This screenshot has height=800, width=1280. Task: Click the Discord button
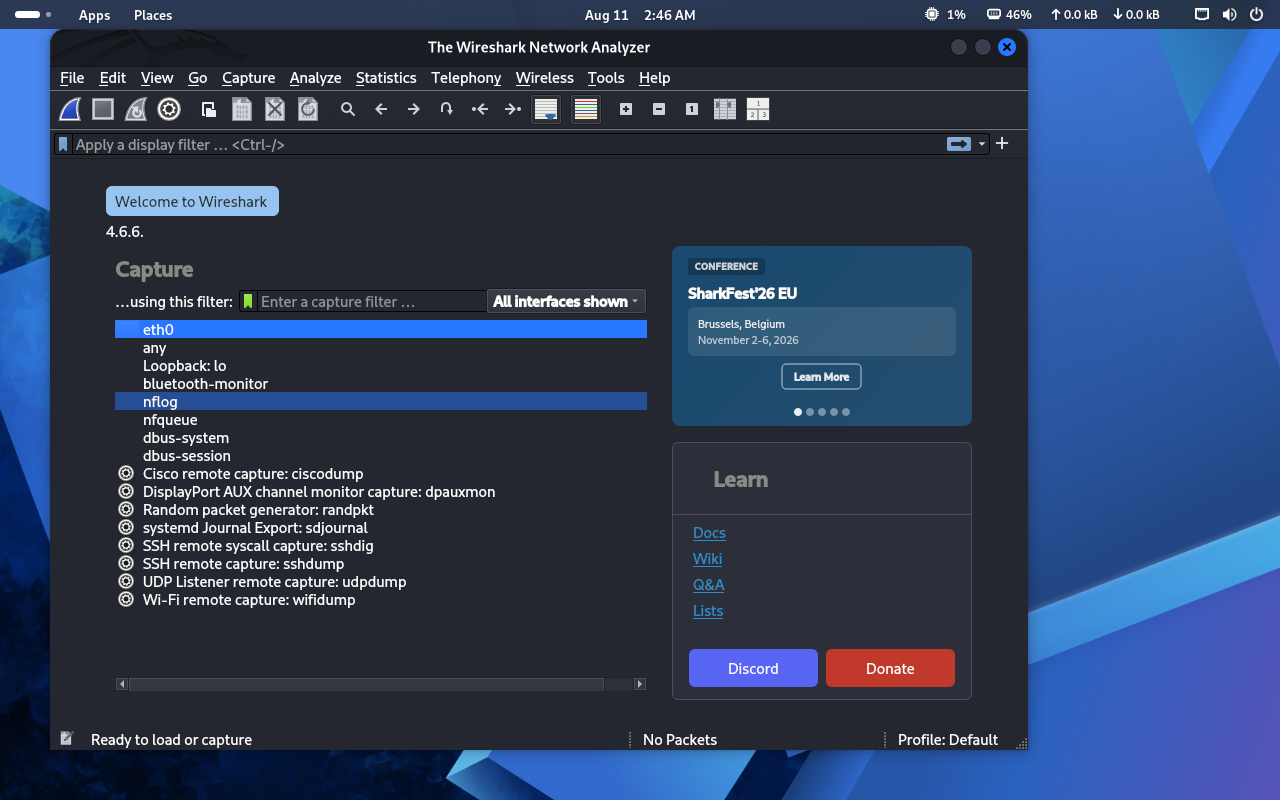[x=753, y=668]
